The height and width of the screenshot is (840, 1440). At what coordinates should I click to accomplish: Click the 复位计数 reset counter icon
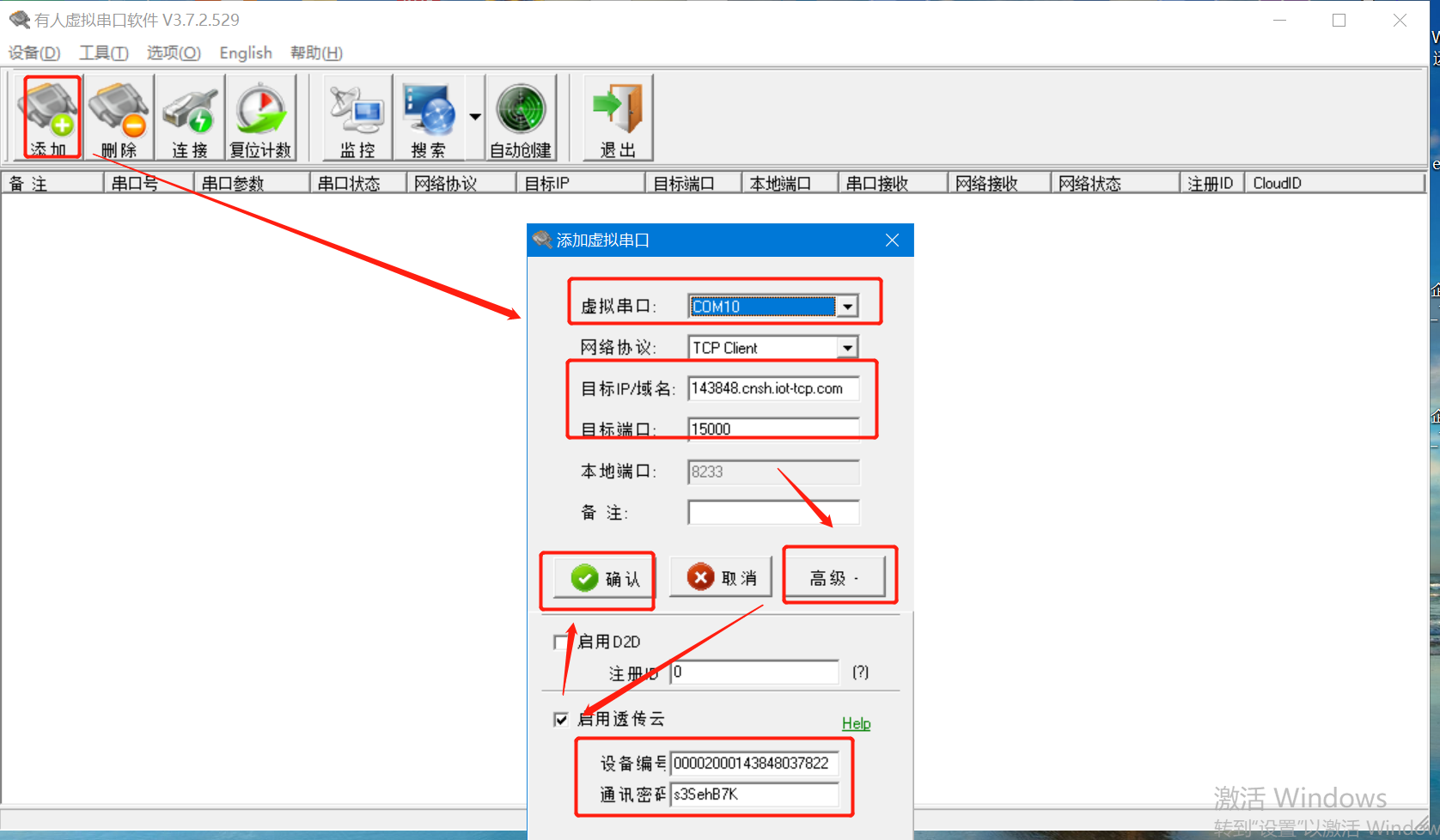260,118
